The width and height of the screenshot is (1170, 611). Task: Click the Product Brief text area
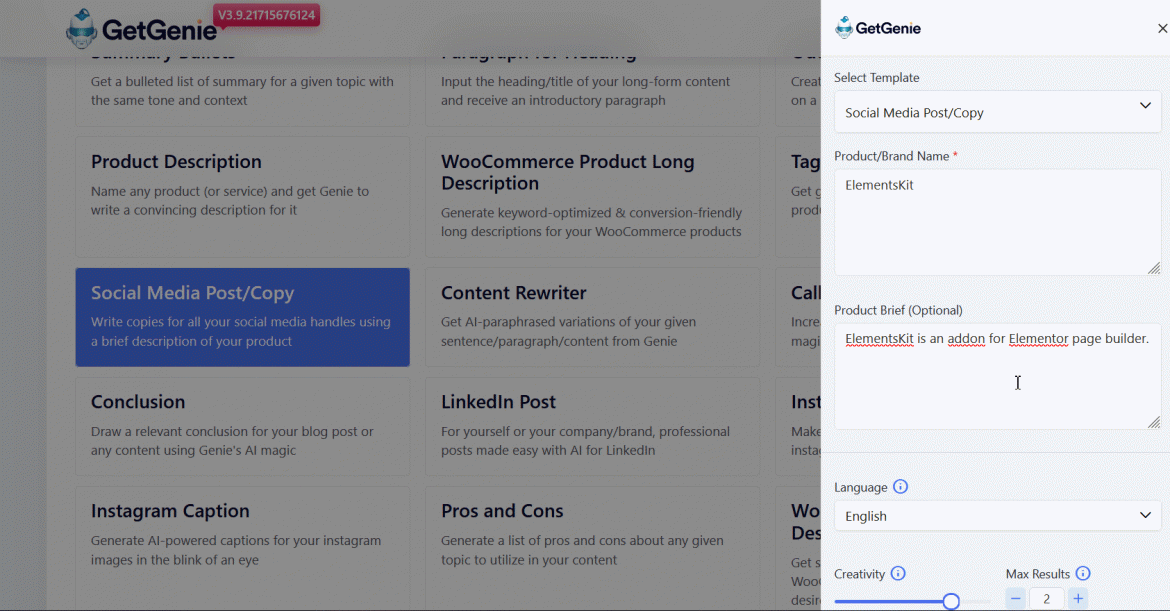[997, 376]
